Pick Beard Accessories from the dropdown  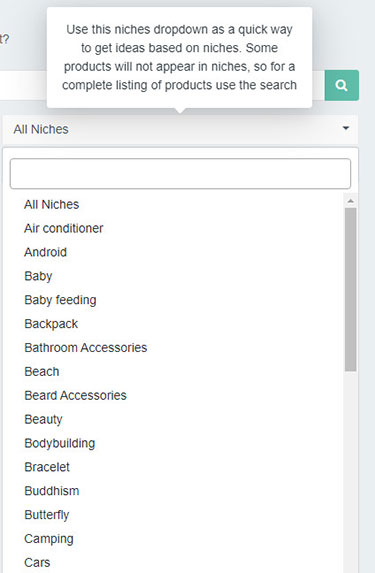coord(75,395)
